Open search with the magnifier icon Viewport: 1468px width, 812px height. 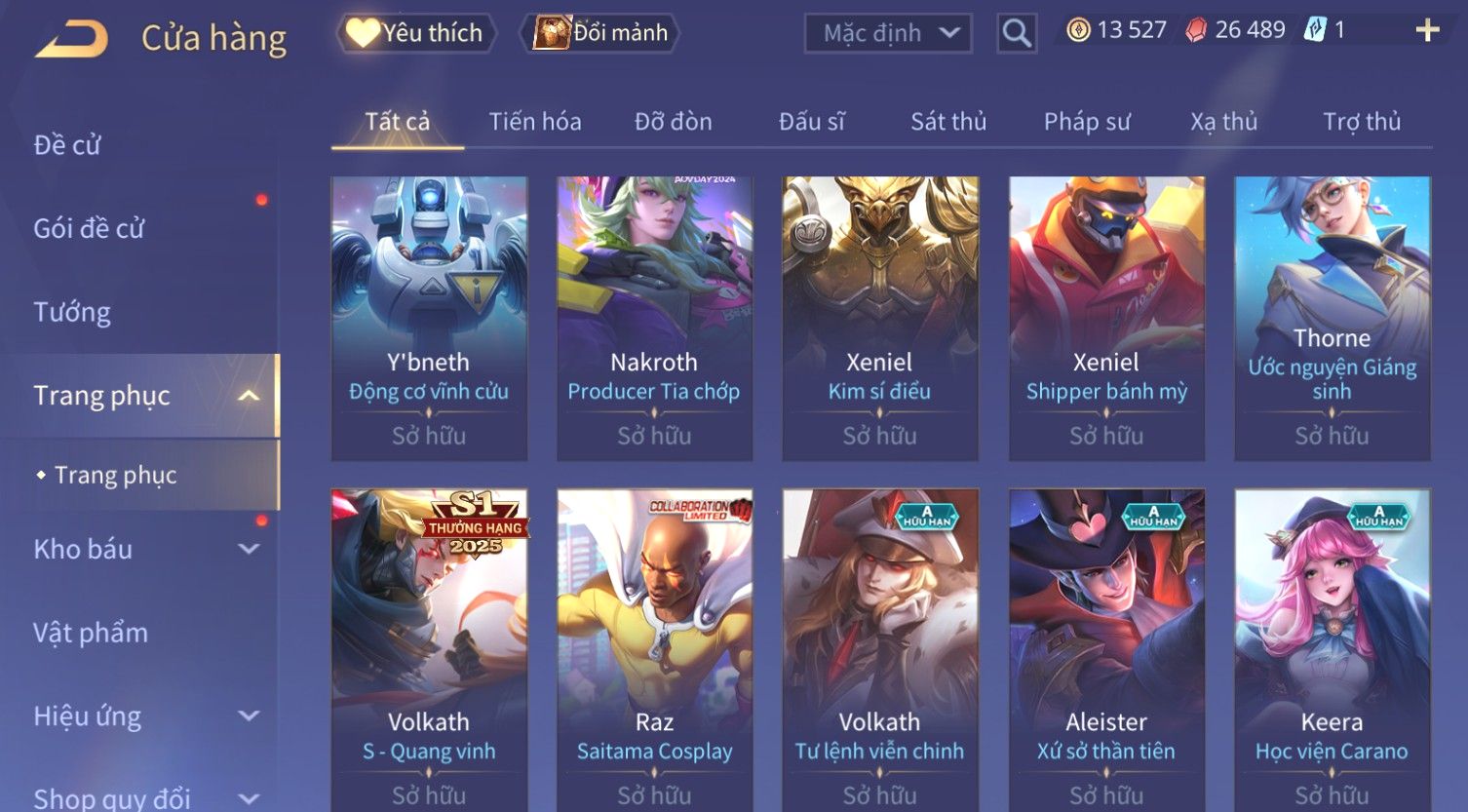point(1016,33)
